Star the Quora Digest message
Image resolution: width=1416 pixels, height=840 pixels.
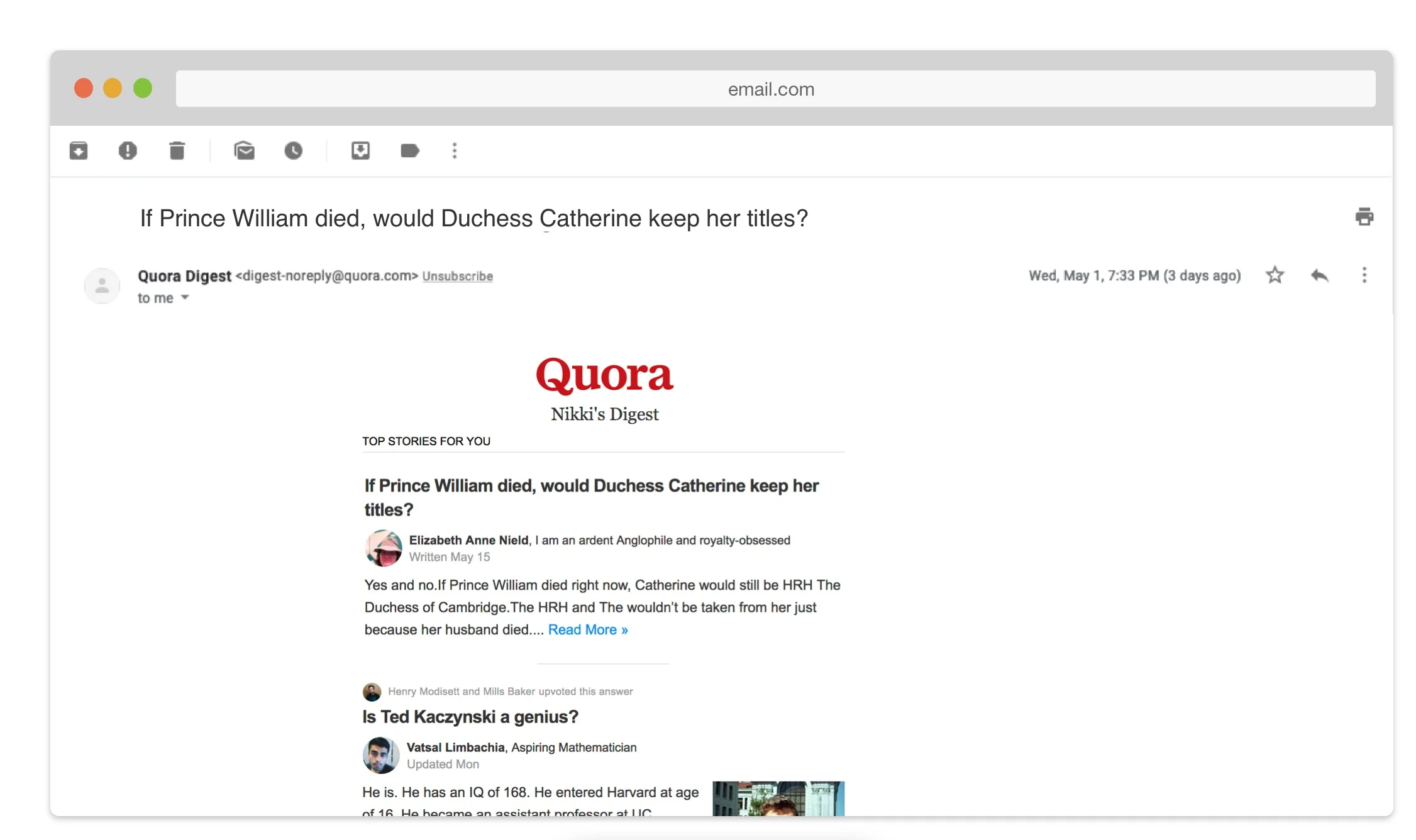tap(1275, 275)
